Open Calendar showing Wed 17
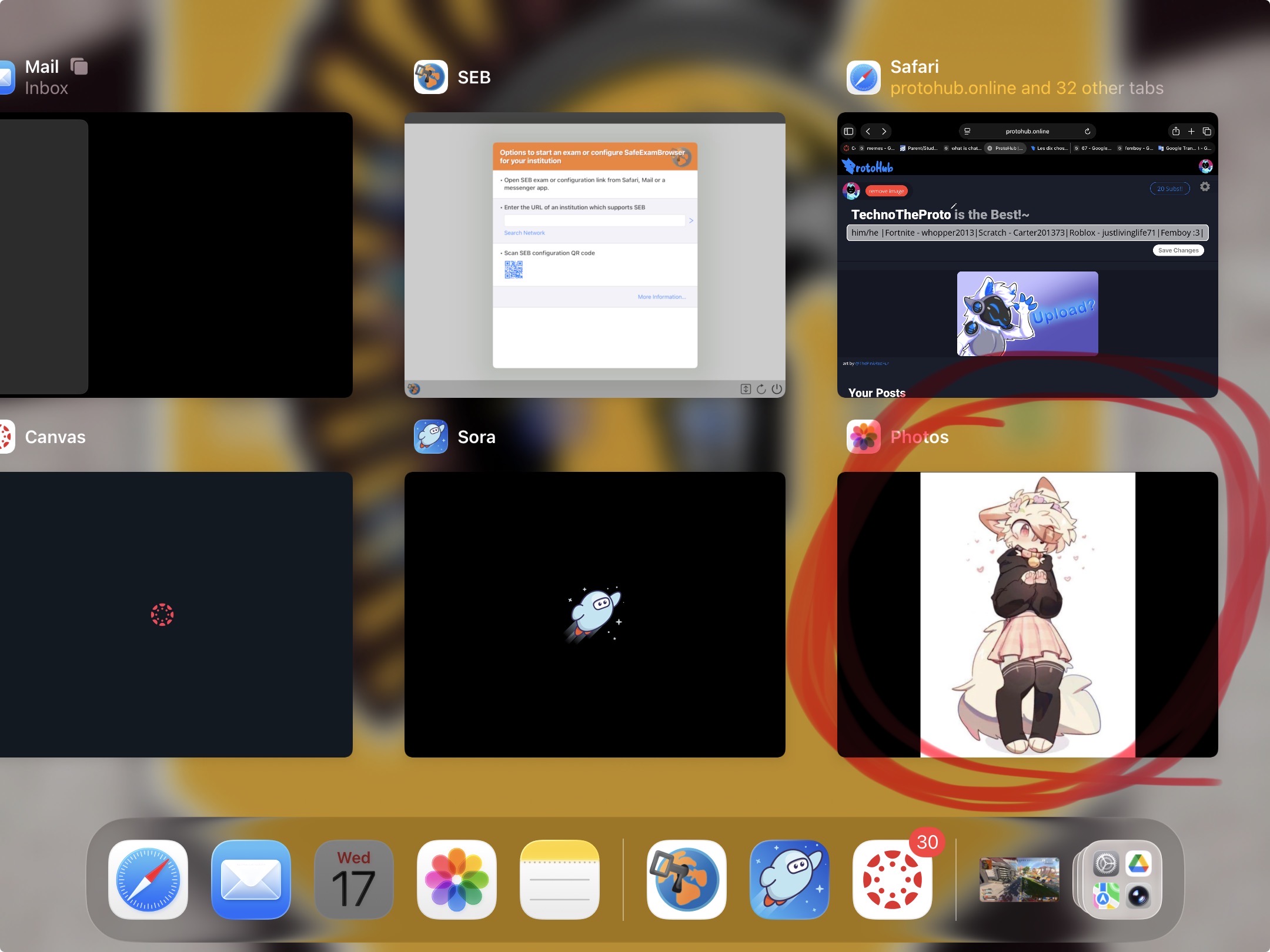 click(x=354, y=880)
